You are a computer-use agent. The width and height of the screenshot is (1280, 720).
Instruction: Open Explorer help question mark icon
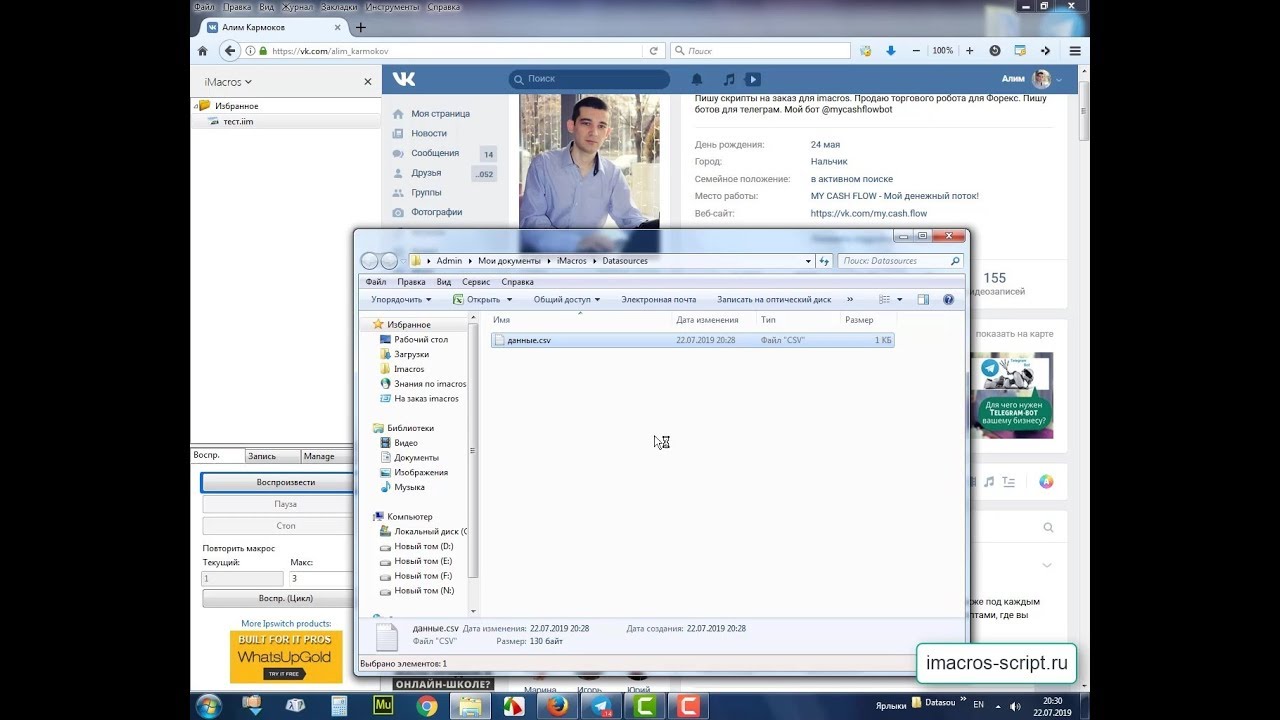[x=948, y=299]
